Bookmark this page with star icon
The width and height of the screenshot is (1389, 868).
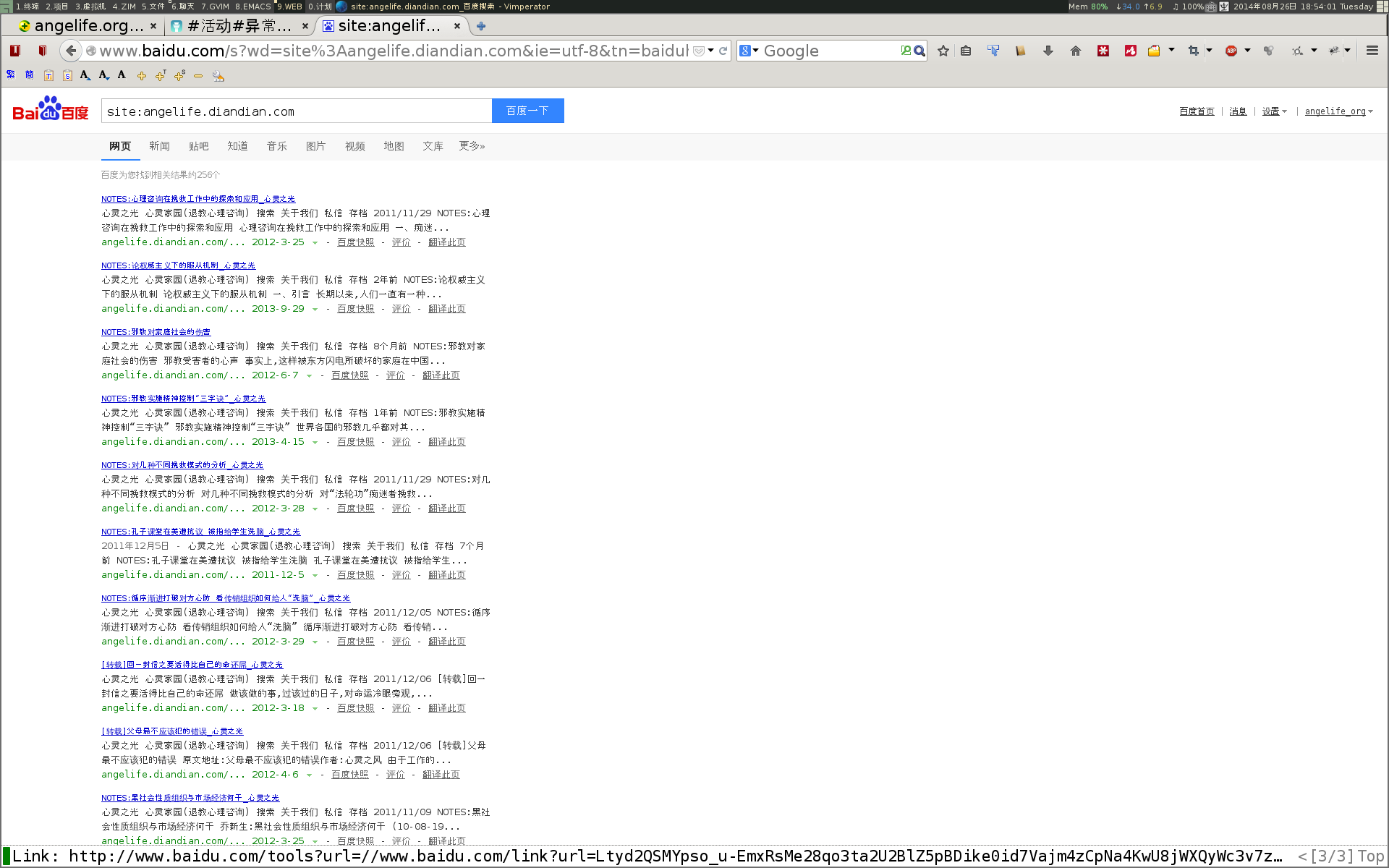point(943,51)
